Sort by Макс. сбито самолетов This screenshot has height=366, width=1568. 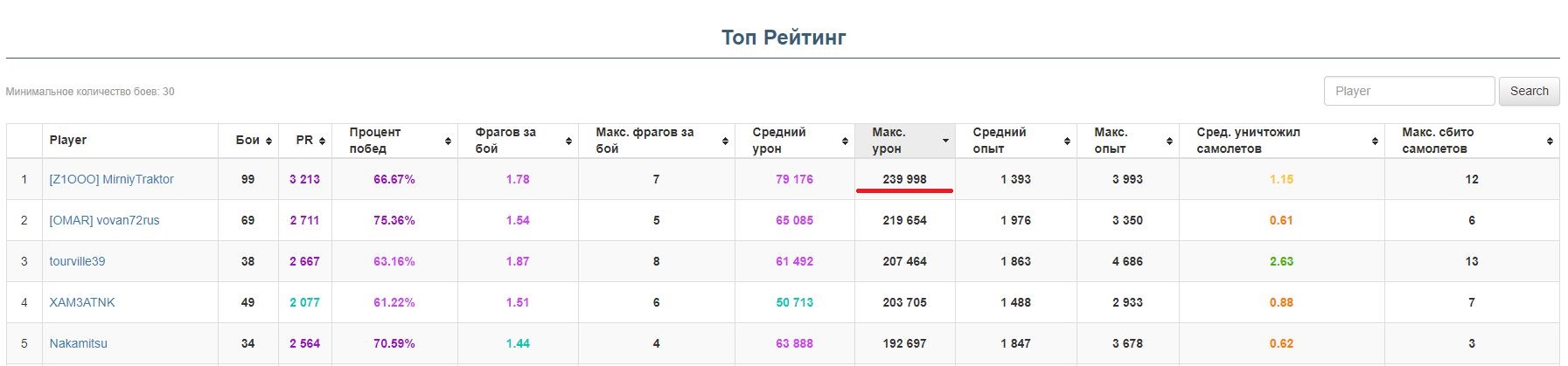[x=1549, y=141]
